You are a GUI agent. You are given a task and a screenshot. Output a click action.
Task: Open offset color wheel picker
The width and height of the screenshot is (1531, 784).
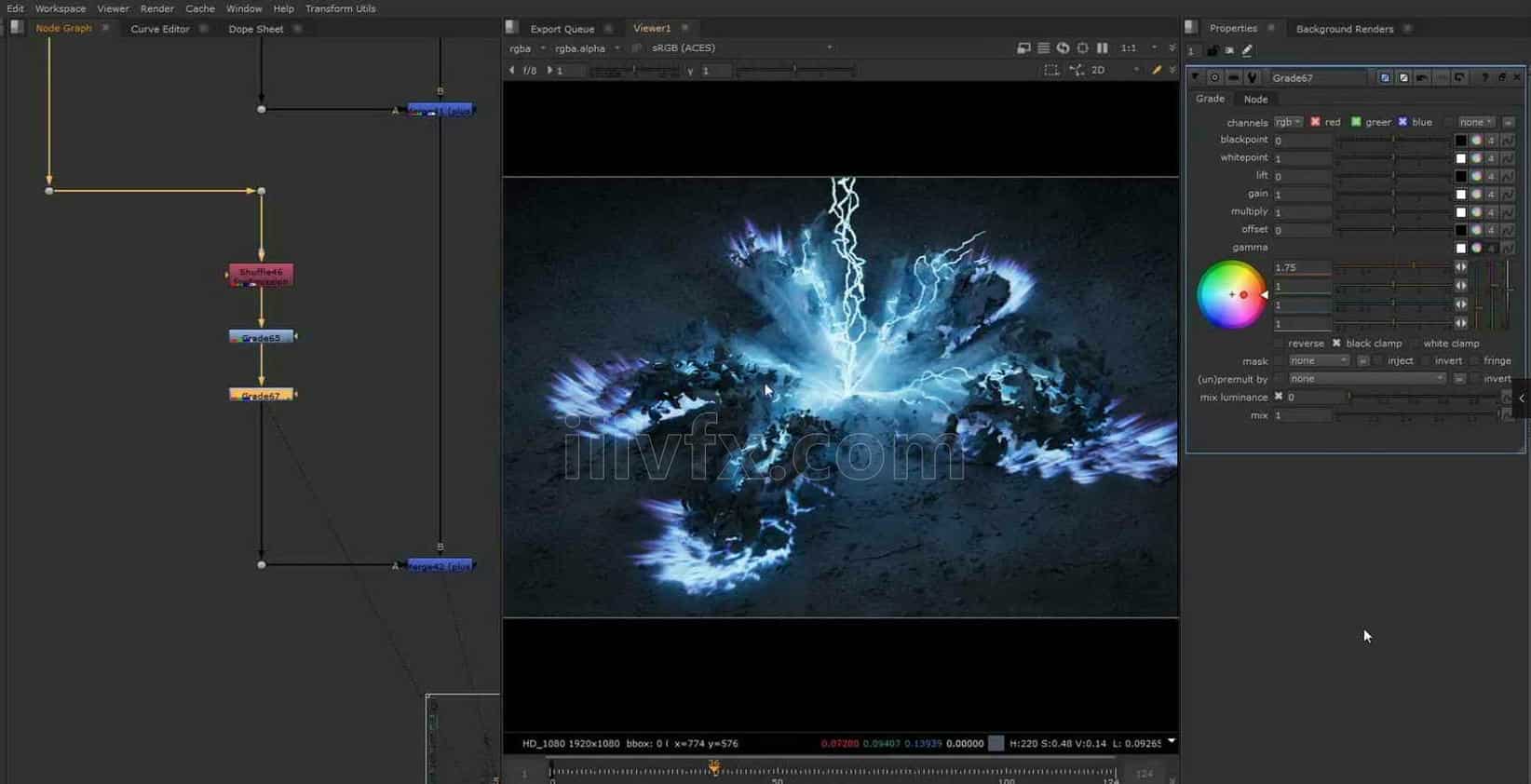pos(1476,230)
